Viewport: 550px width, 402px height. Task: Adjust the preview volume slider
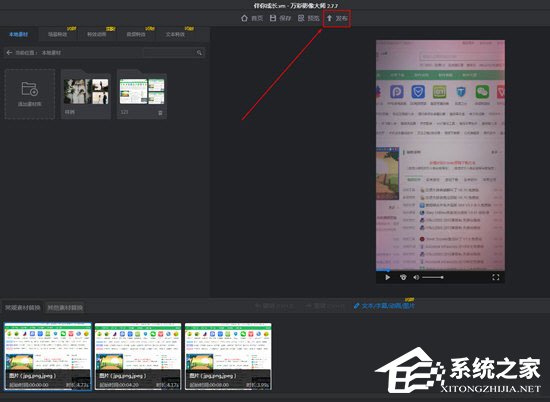click(x=433, y=277)
